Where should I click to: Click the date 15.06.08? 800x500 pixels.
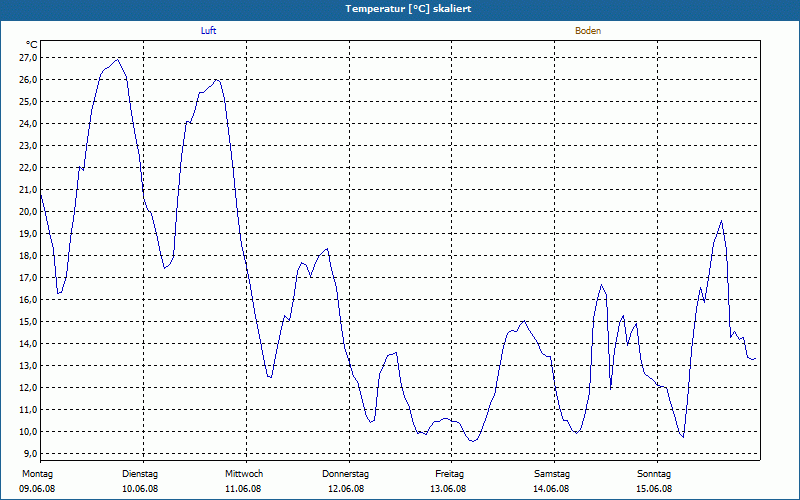(x=654, y=489)
